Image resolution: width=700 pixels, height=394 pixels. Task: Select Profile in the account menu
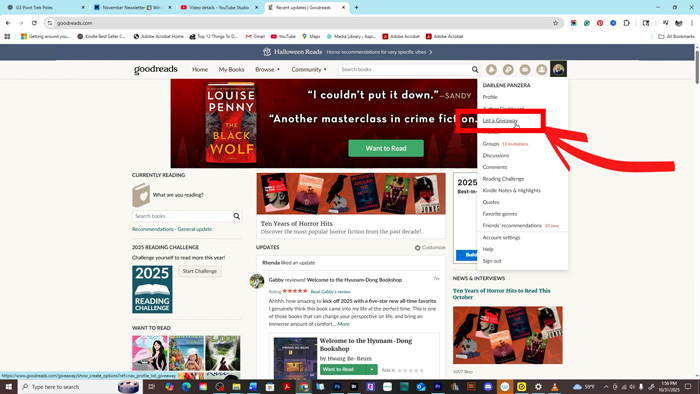pos(490,97)
